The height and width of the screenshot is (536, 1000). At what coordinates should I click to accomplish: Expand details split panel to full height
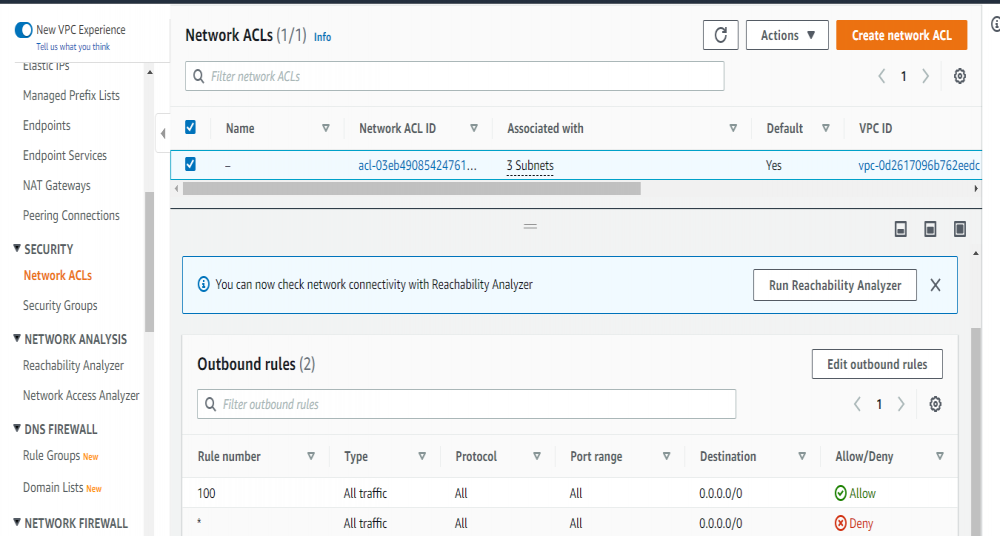959,229
